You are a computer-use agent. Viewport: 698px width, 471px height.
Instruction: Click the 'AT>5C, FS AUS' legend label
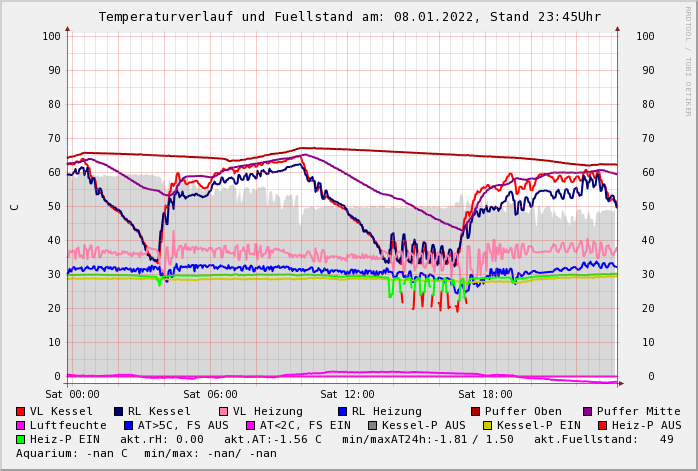183,425
